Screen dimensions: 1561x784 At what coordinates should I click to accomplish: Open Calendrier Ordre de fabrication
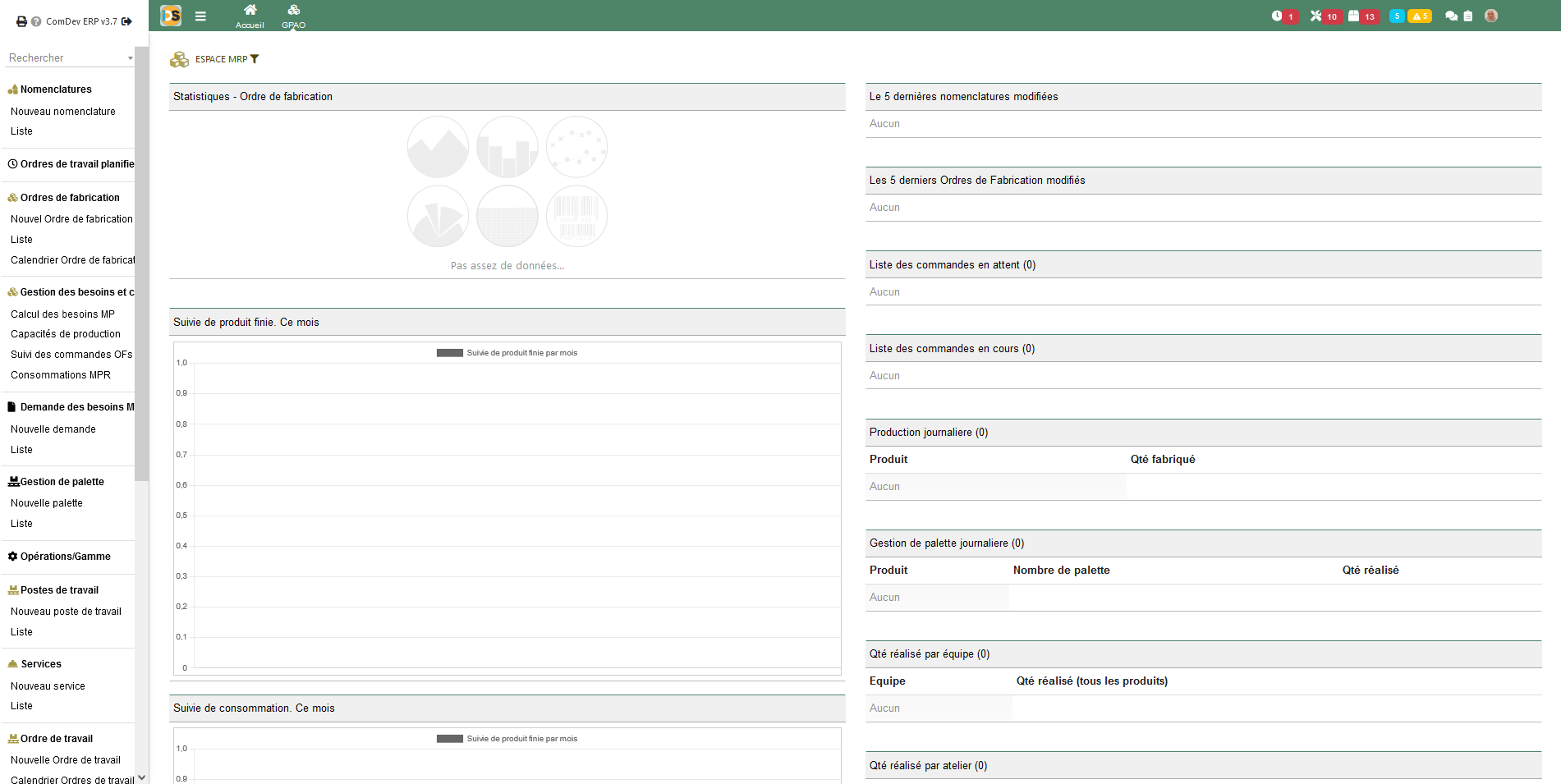[x=72, y=260]
